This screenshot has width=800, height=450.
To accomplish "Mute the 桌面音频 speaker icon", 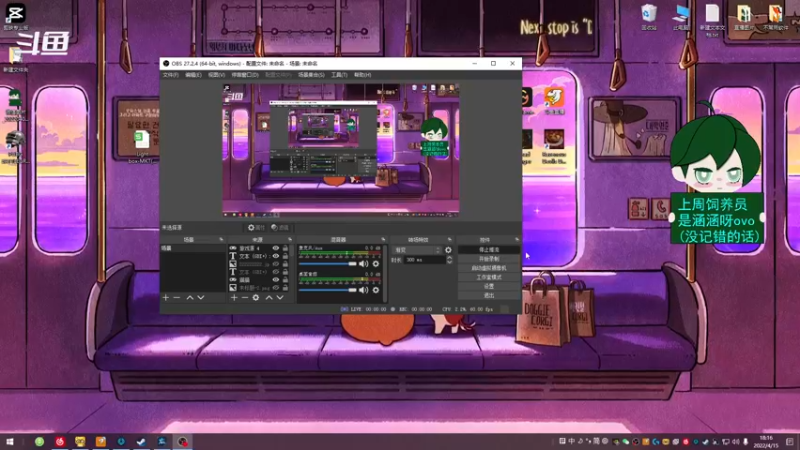I will 363,290.
